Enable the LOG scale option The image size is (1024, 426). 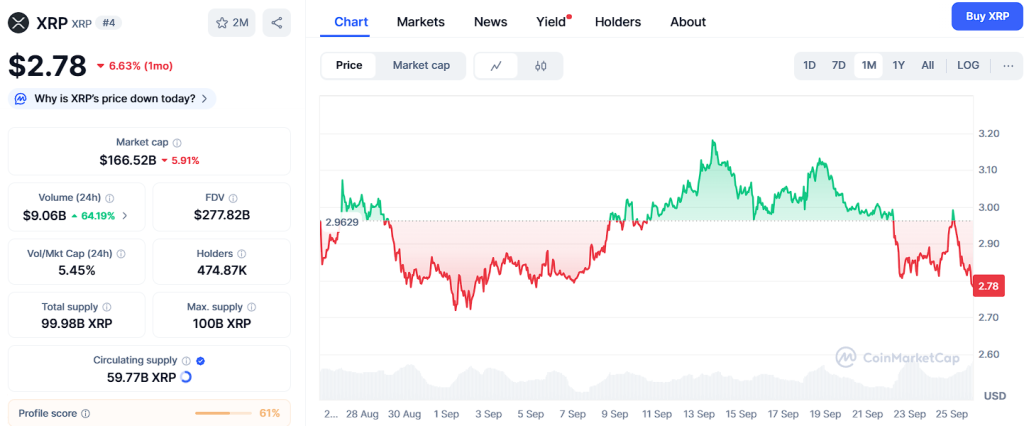[x=968, y=65]
